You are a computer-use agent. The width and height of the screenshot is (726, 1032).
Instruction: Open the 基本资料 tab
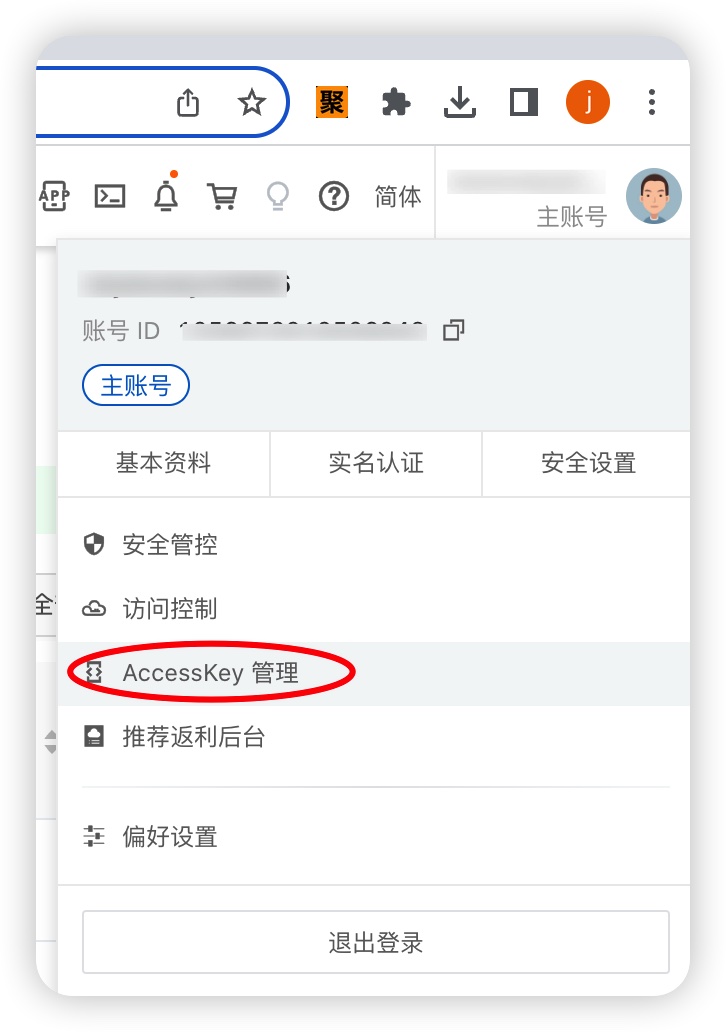163,463
